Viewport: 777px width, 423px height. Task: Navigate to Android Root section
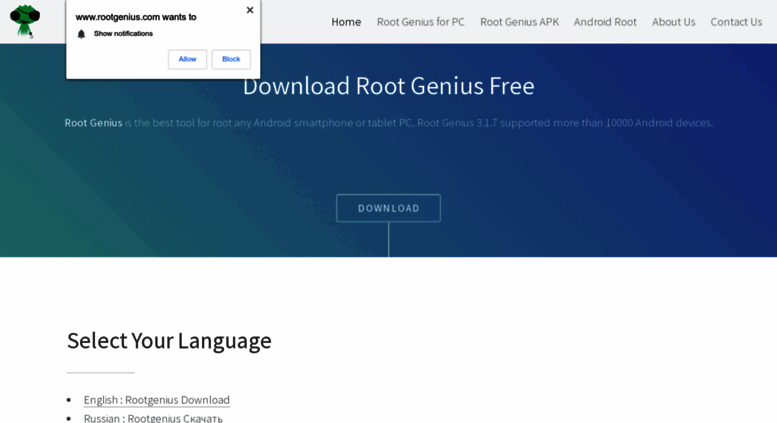[x=605, y=22]
